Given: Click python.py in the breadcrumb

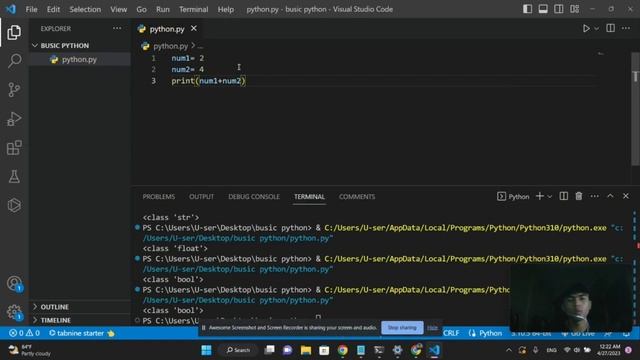Looking at the screenshot, I should click(x=170, y=46).
